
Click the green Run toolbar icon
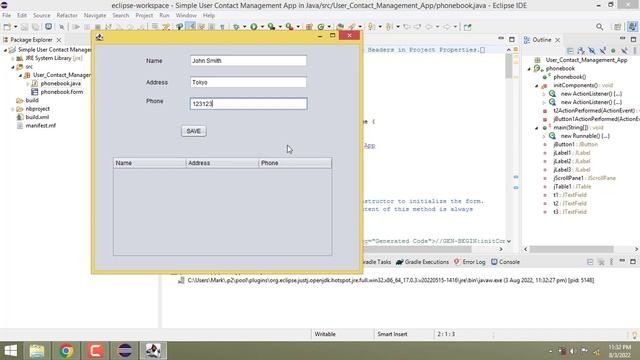click(x=253, y=27)
